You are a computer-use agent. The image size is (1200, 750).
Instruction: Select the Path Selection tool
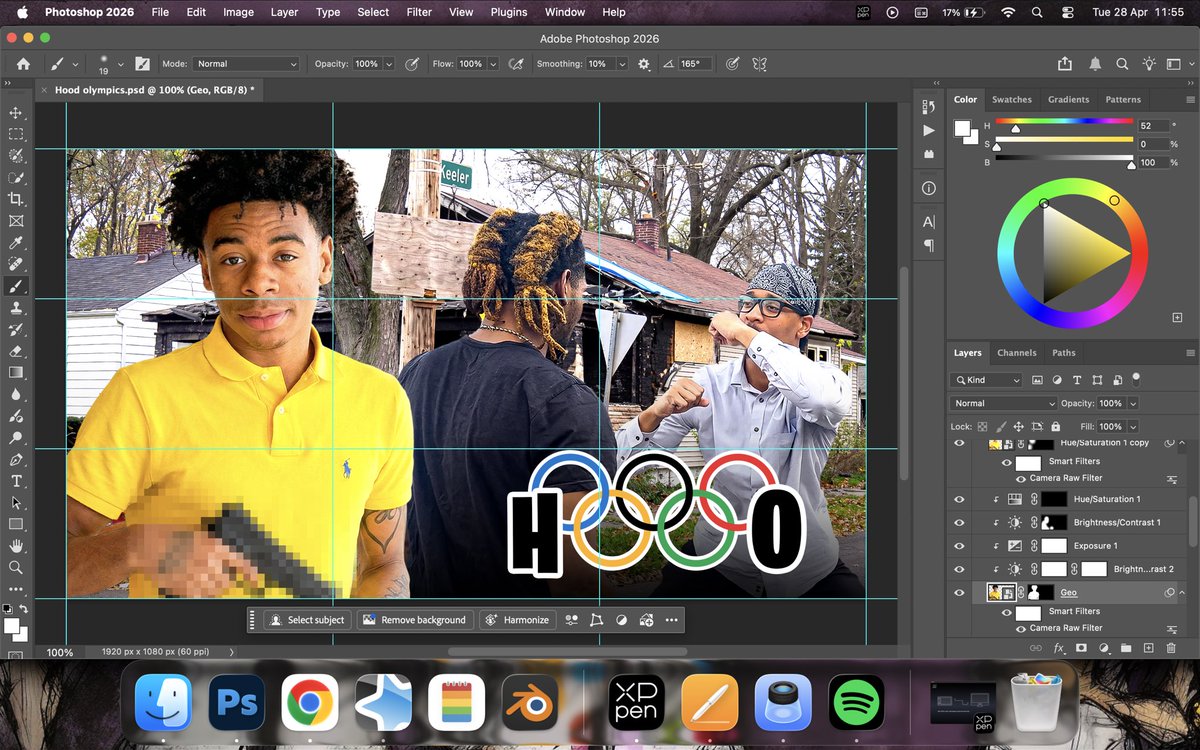(15, 503)
